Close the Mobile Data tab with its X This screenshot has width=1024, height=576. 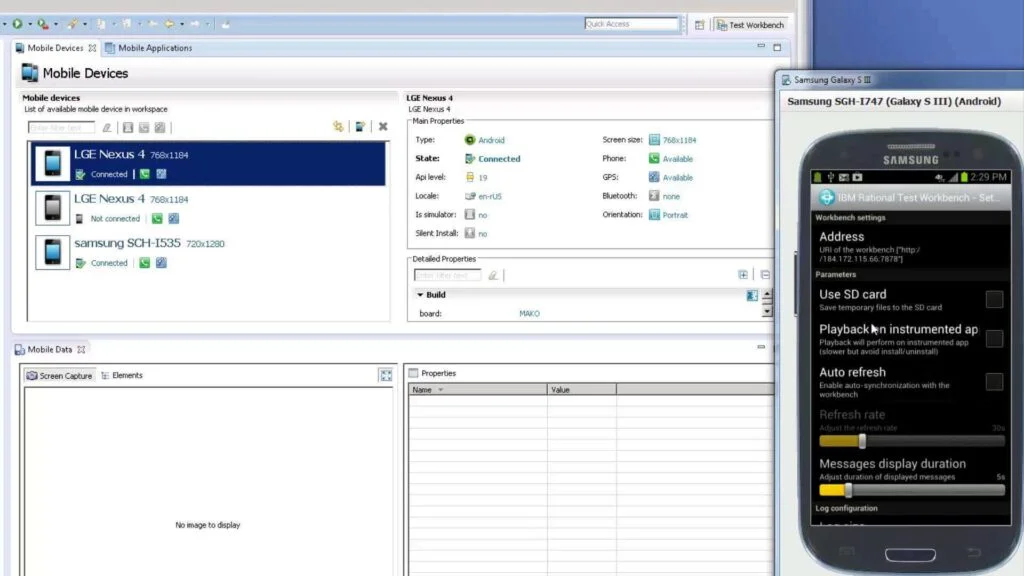81,350
